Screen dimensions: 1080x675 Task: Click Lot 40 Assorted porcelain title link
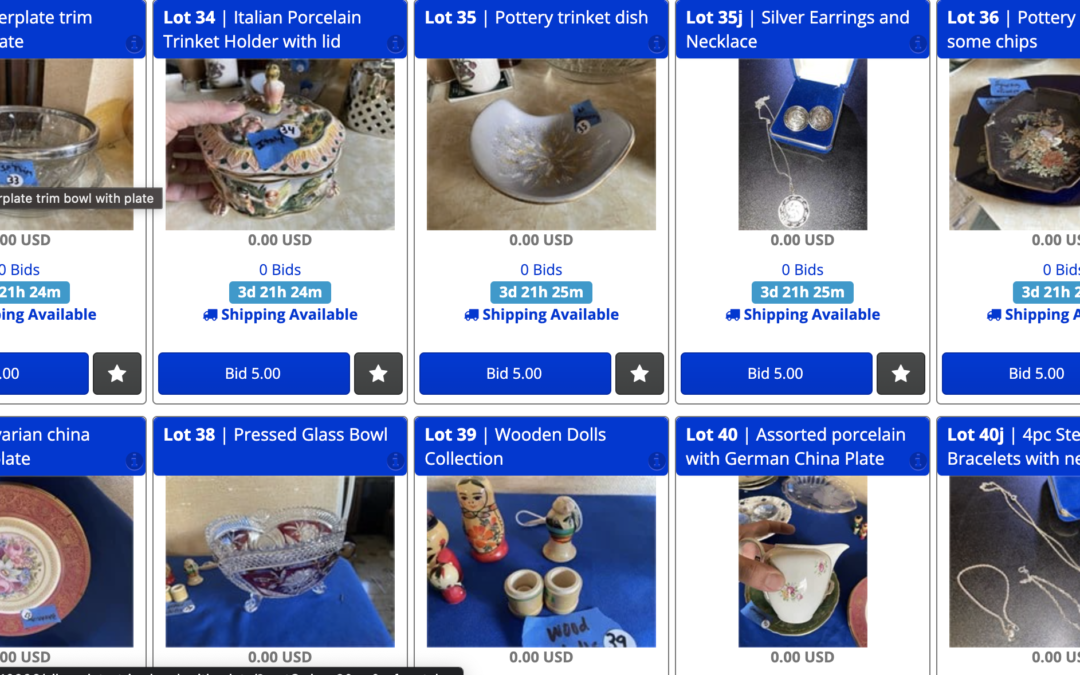point(796,446)
